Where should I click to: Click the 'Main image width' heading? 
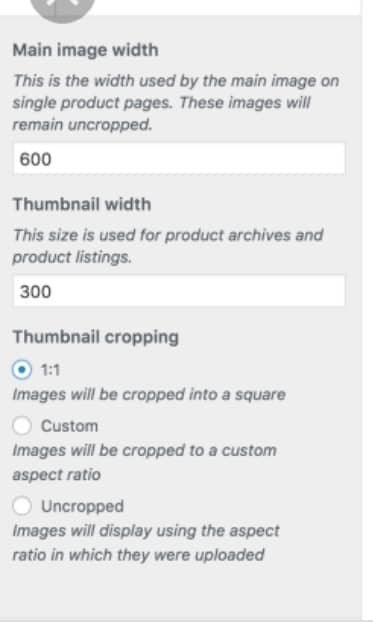coord(86,50)
